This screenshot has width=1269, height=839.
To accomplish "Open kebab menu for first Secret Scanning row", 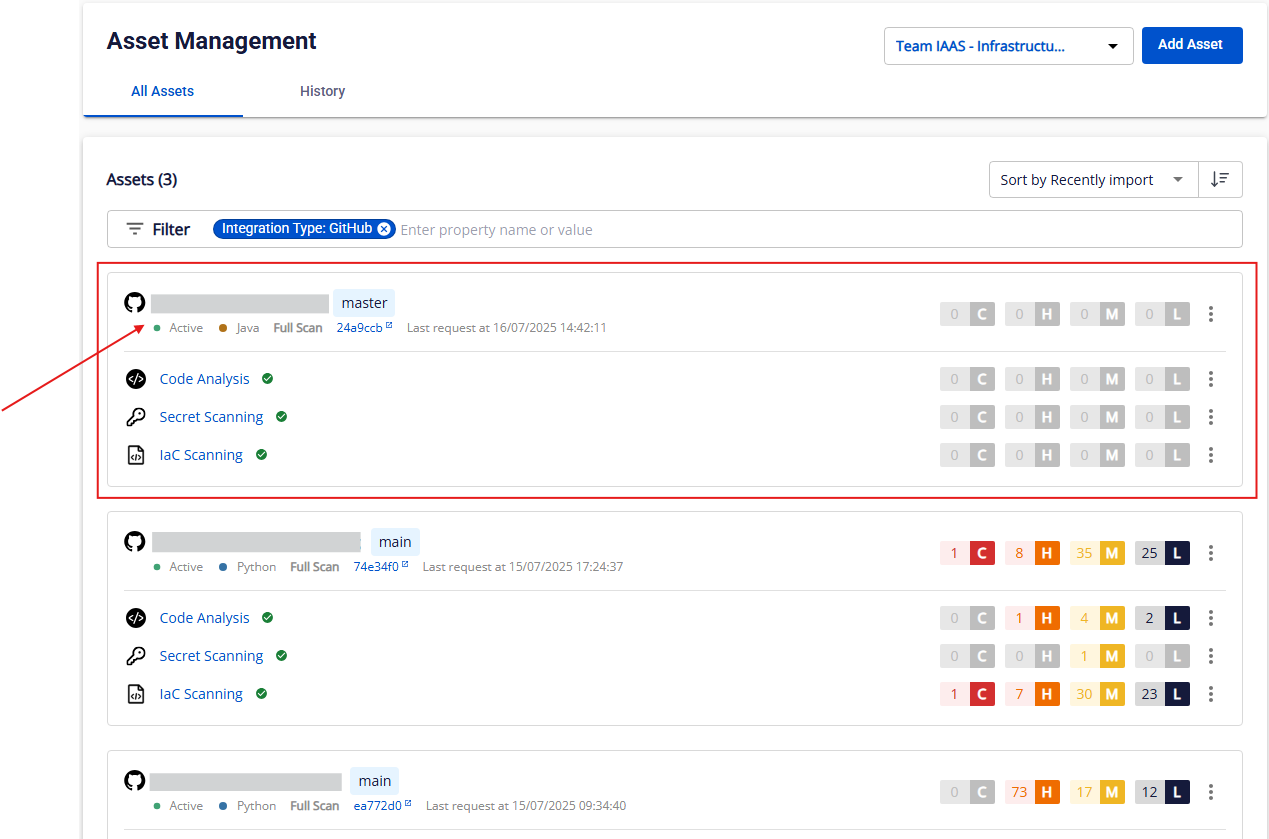I will [x=1211, y=417].
